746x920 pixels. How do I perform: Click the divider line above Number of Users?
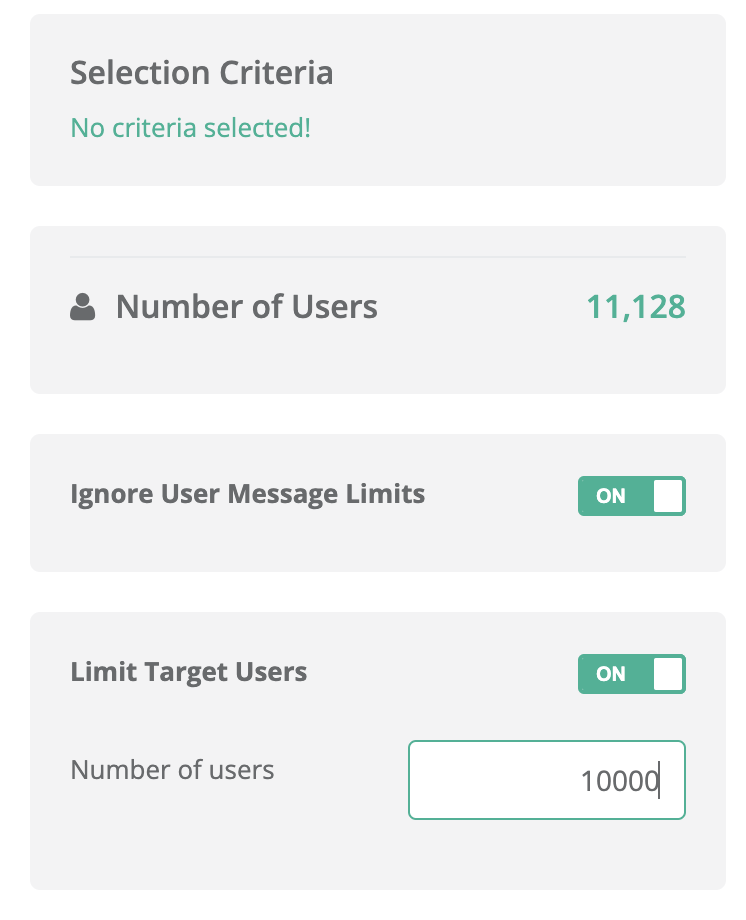tap(378, 257)
